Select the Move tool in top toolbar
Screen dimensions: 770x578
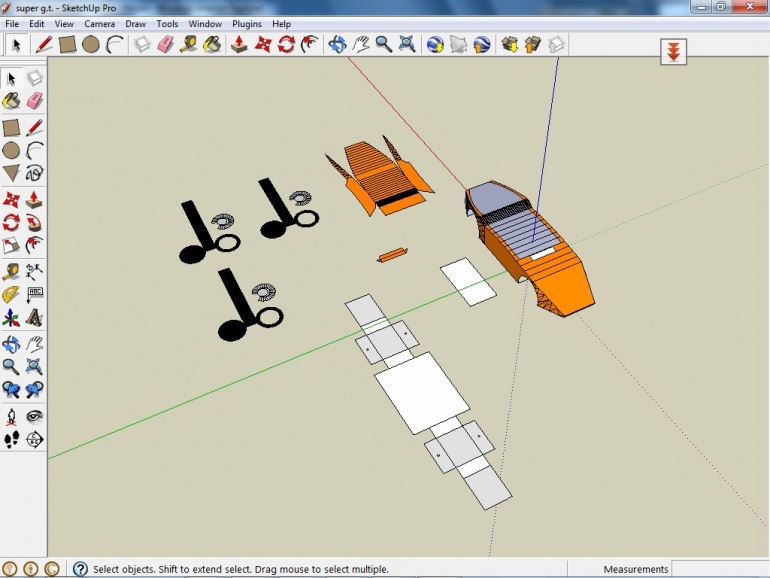pyautogui.click(x=263, y=45)
